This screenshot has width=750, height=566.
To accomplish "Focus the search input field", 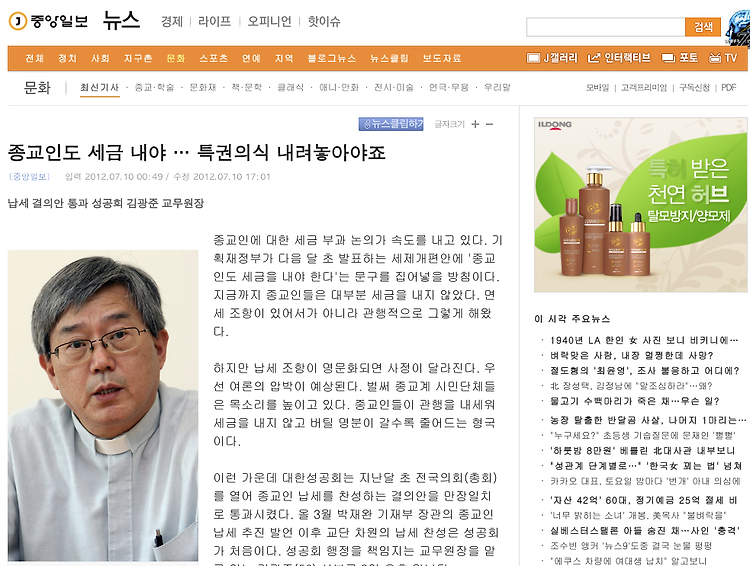I will [606, 27].
